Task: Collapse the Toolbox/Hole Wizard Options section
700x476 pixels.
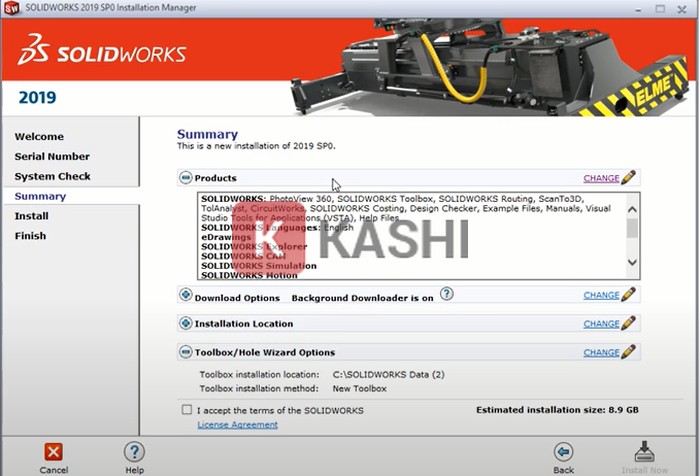Action: pos(186,352)
